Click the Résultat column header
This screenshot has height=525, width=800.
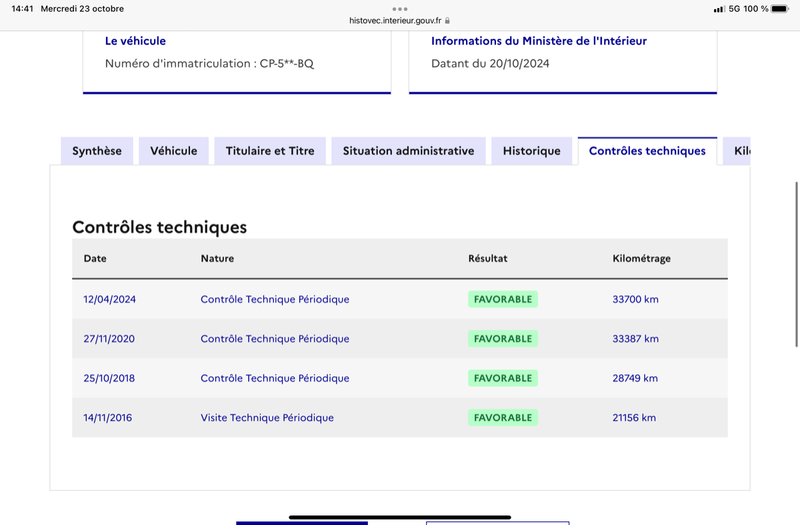coord(488,259)
